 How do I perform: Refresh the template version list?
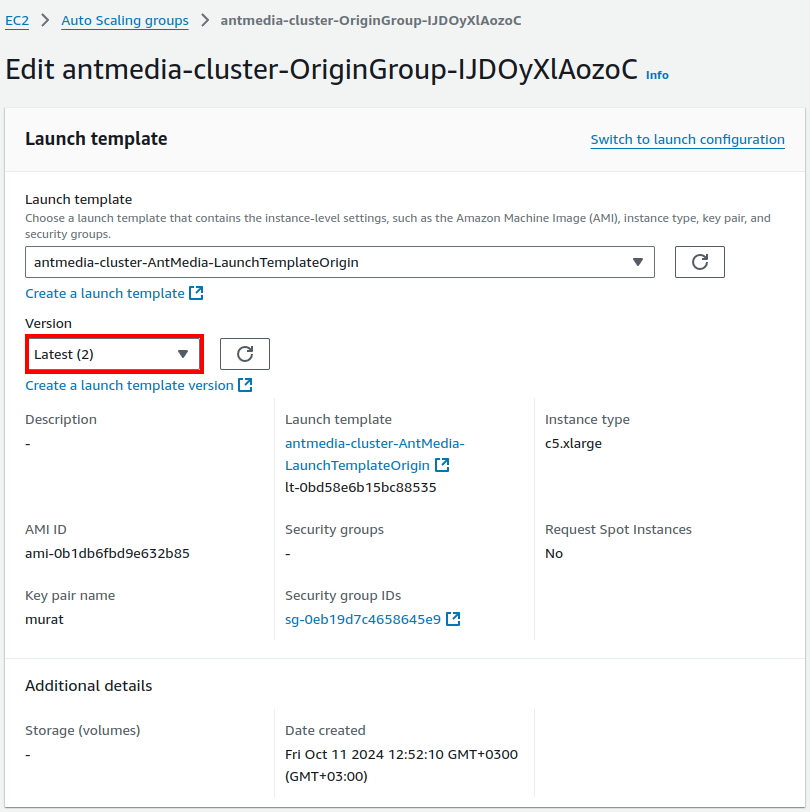[245, 354]
